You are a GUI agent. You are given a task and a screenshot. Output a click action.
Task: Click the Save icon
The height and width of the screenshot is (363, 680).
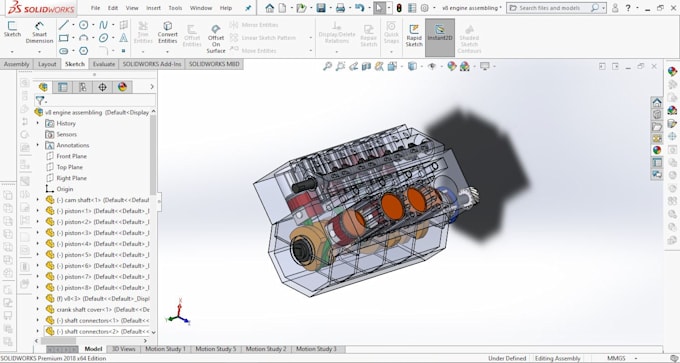[321, 8]
